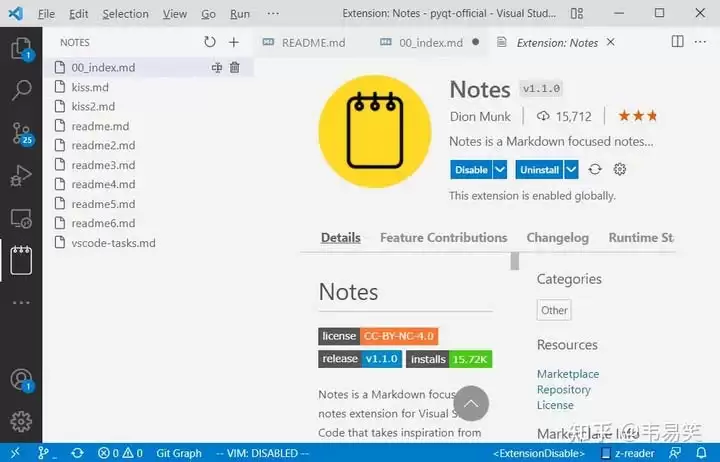Image resolution: width=720 pixels, height=462 pixels.
Task: Split the editor right
Action: [677, 42]
